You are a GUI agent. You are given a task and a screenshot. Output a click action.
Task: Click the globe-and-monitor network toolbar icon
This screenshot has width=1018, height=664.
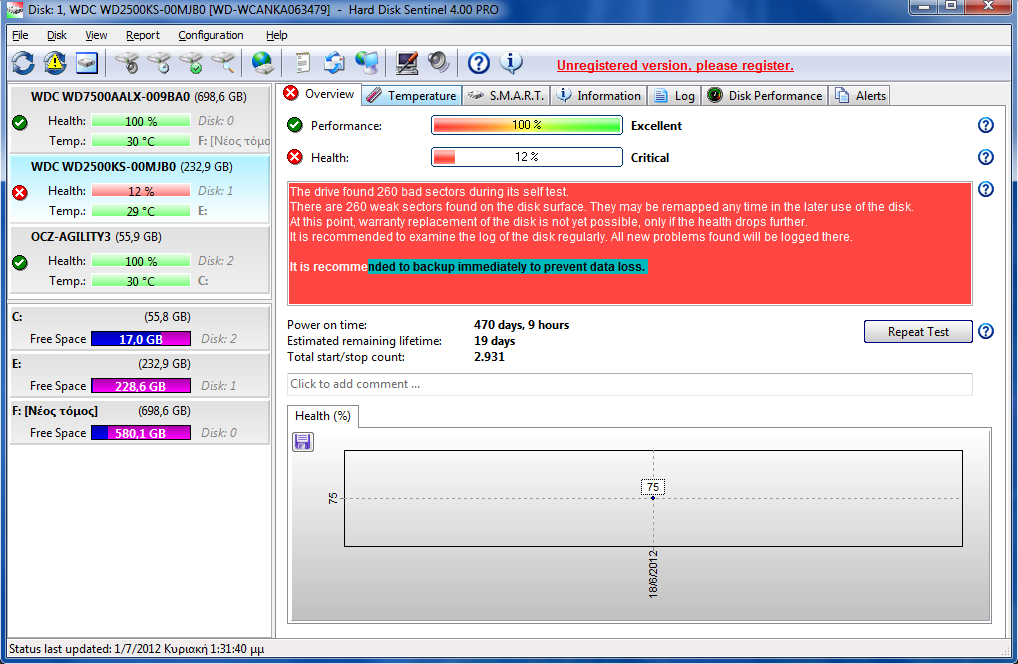pyautogui.click(x=367, y=63)
